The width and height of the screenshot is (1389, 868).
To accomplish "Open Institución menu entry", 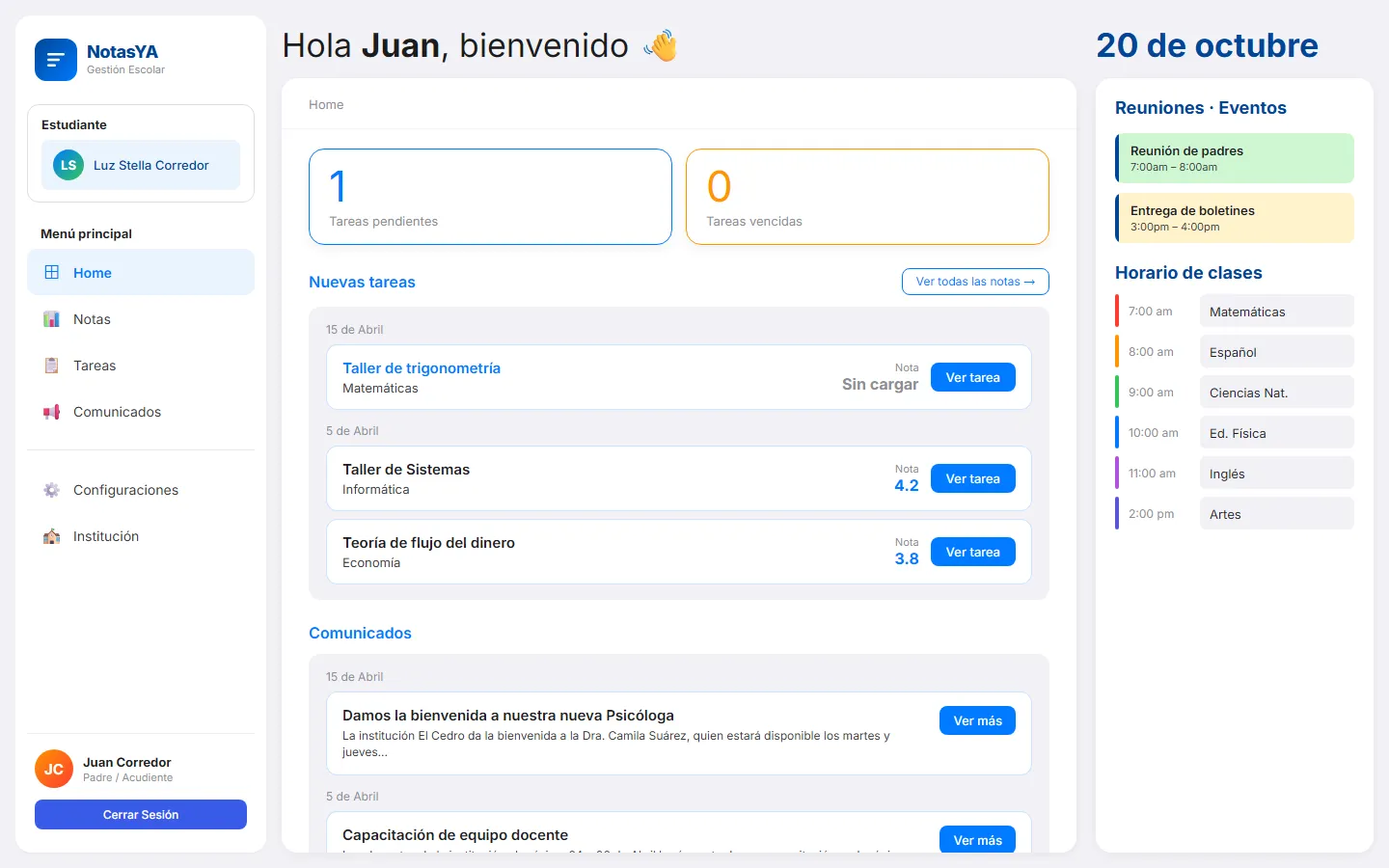I will [x=141, y=536].
